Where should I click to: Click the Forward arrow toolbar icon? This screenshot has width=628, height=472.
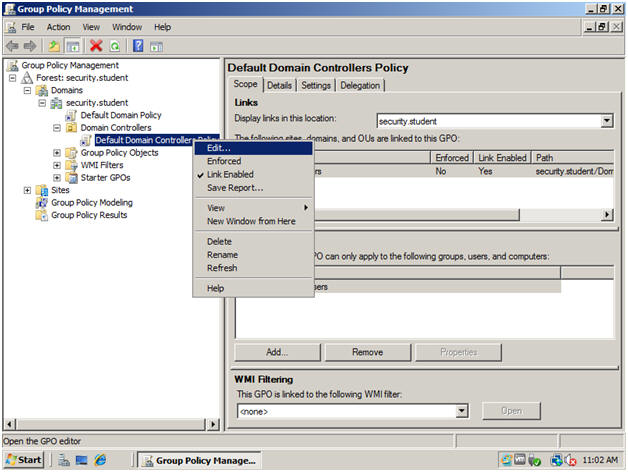[30, 46]
